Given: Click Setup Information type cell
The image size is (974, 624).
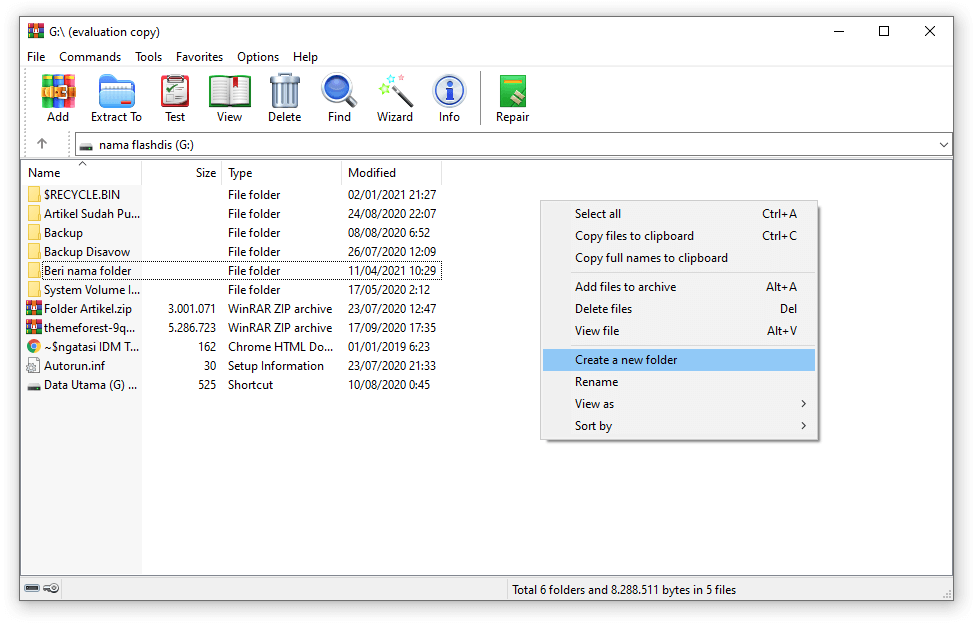Looking at the screenshot, I should [x=276, y=366].
